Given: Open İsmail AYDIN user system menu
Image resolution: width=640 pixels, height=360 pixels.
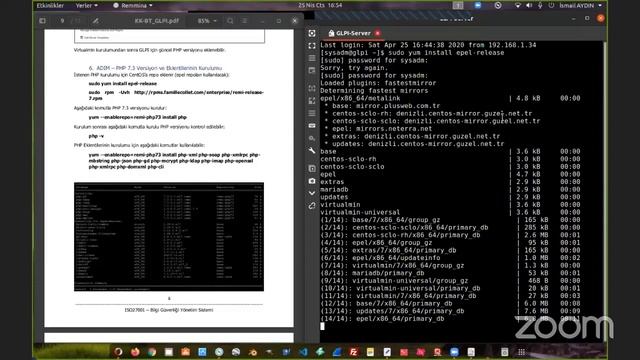Looking at the screenshot, I should [580, 5].
